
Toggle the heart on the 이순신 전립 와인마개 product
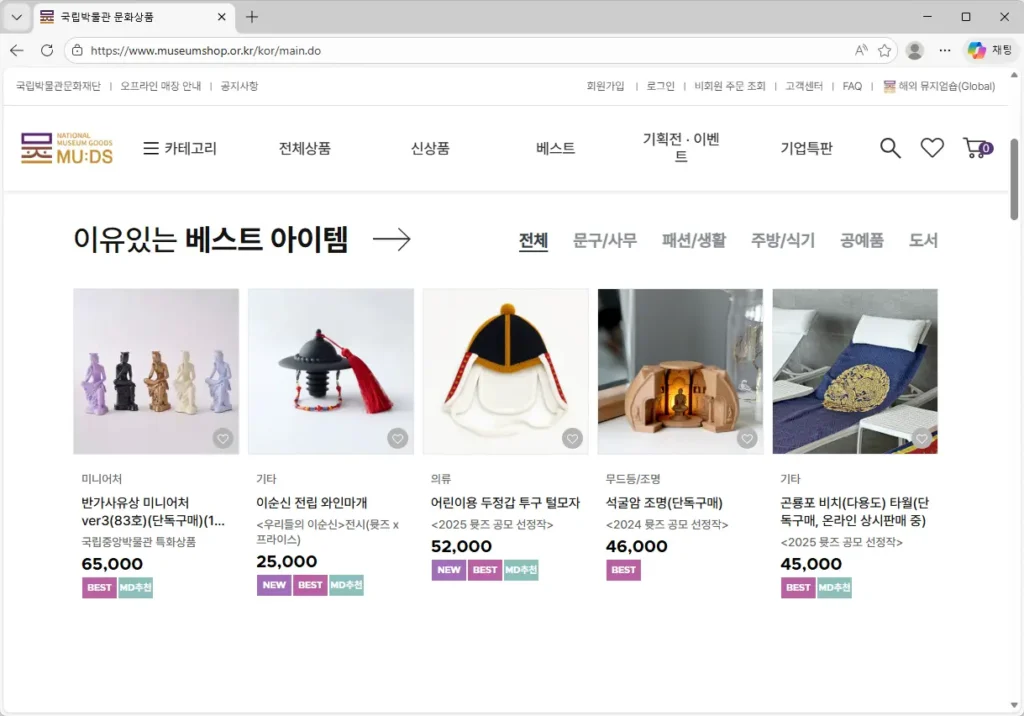click(x=397, y=438)
